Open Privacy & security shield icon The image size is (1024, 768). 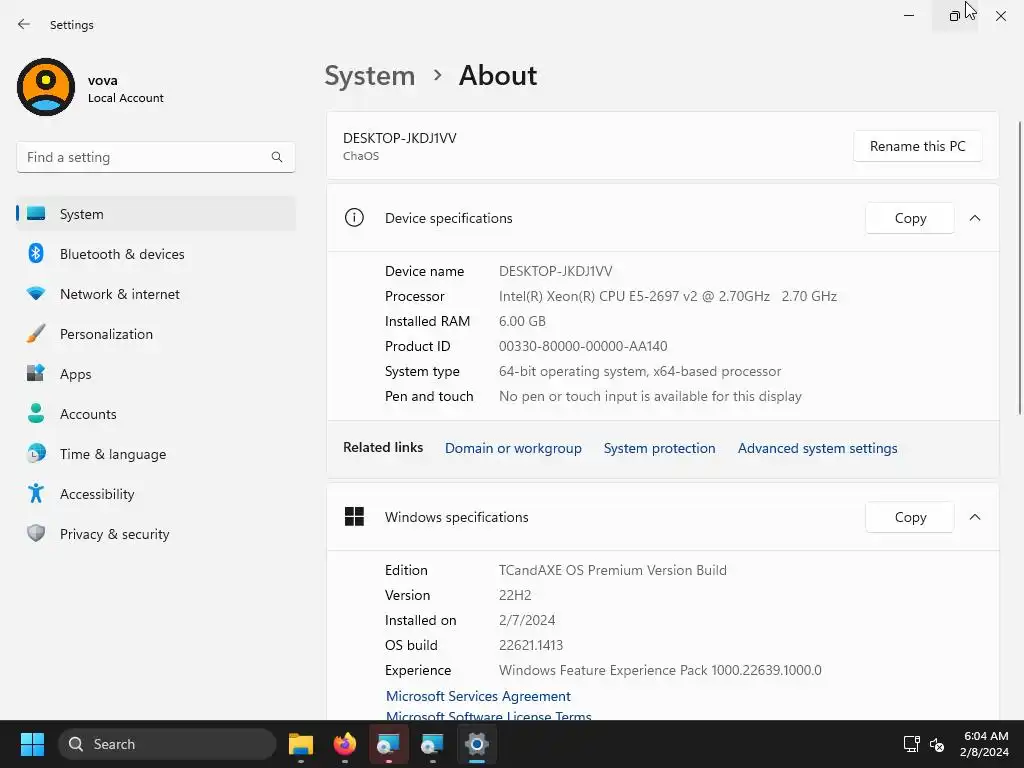point(36,534)
